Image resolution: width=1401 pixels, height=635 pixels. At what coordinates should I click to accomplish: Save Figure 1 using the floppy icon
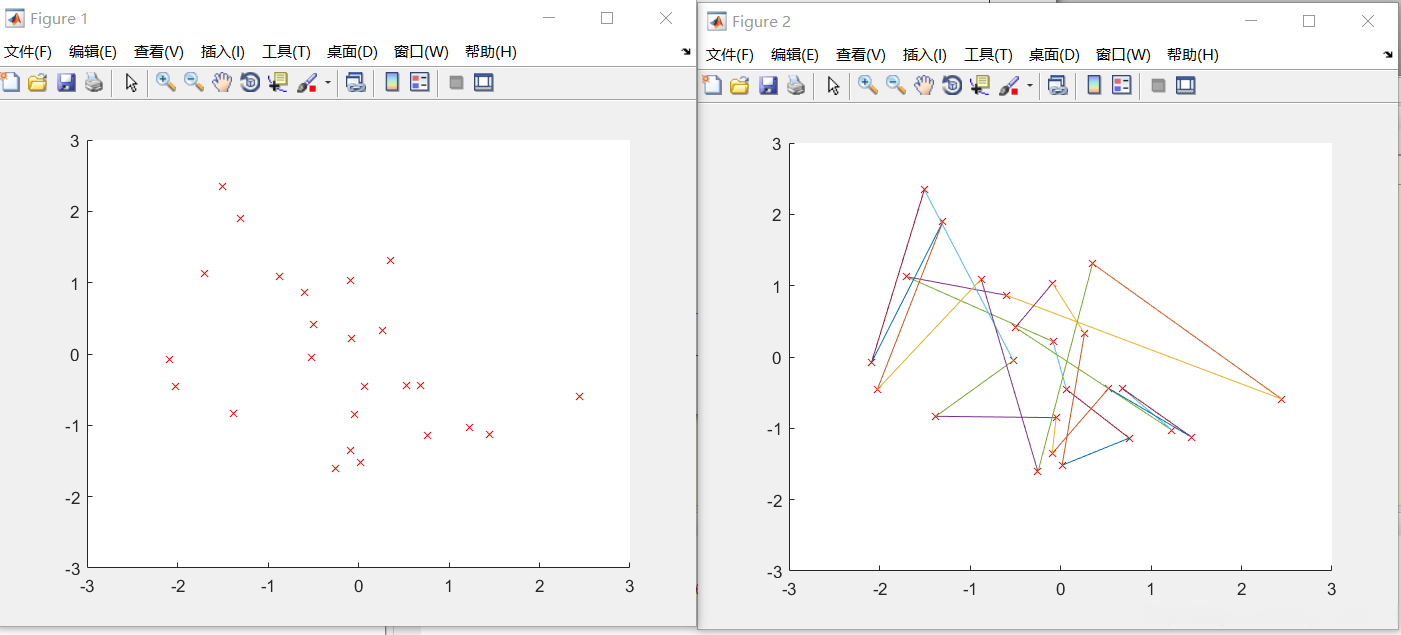[x=66, y=83]
